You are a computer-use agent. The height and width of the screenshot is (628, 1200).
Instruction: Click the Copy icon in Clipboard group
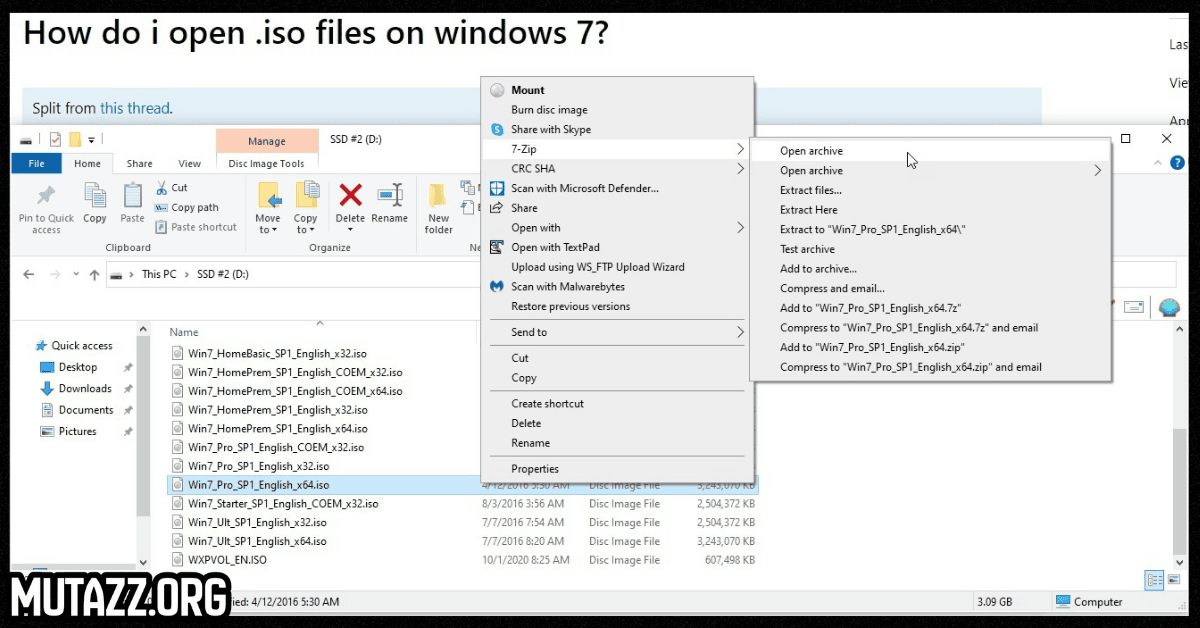tap(95, 195)
